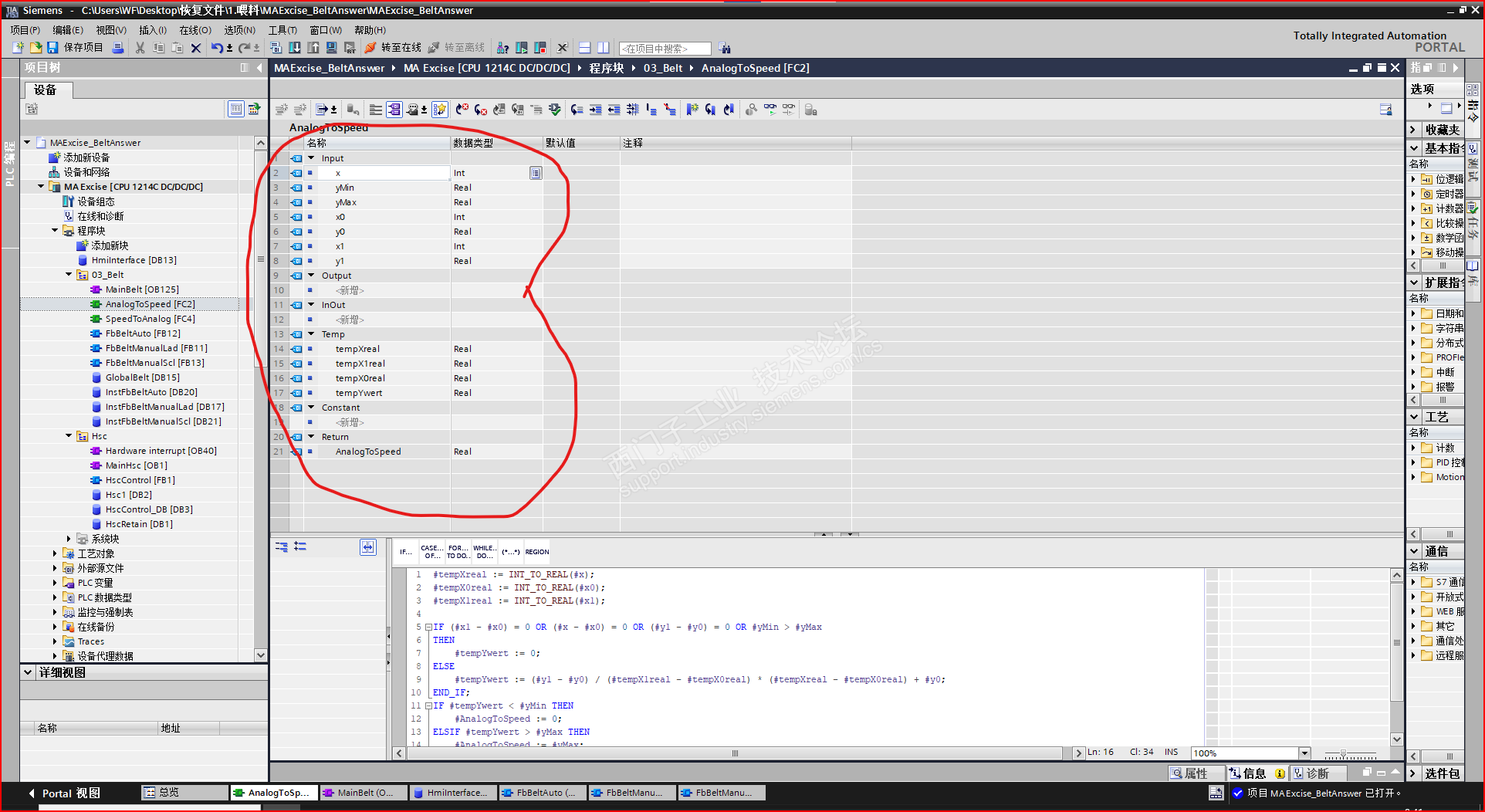This screenshot has width=1485, height=812.
Task: Click the download to device icon
Action: tap(295, 48)
